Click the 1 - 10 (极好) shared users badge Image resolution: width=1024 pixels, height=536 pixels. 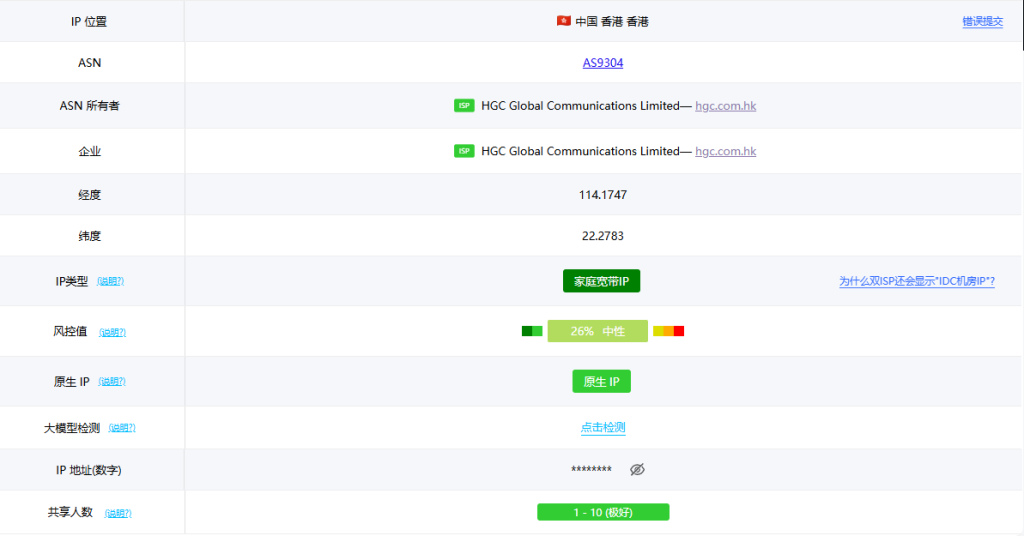603,512
